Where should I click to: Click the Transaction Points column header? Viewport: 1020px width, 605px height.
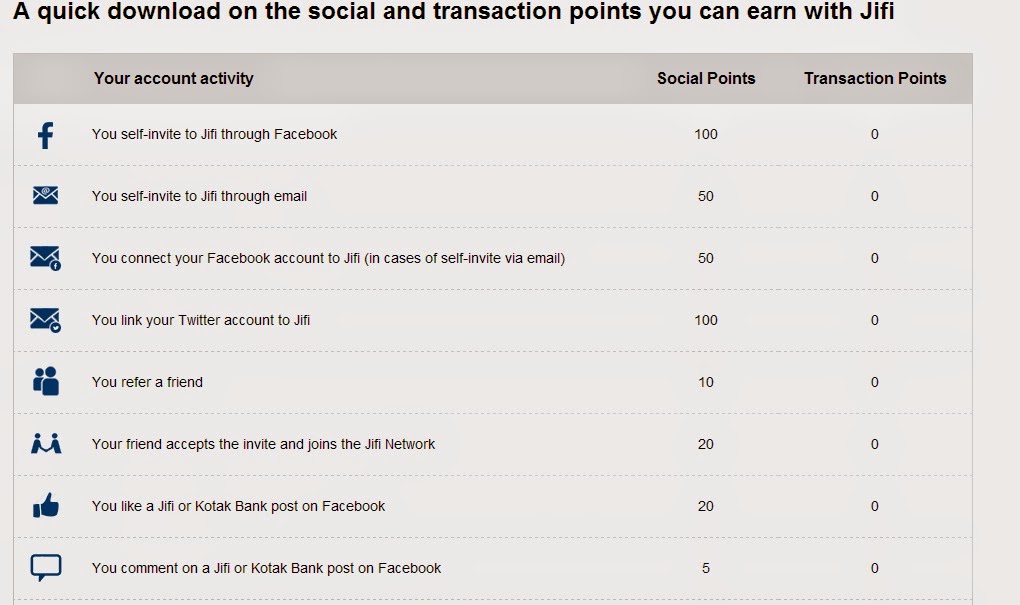(874, 78)
